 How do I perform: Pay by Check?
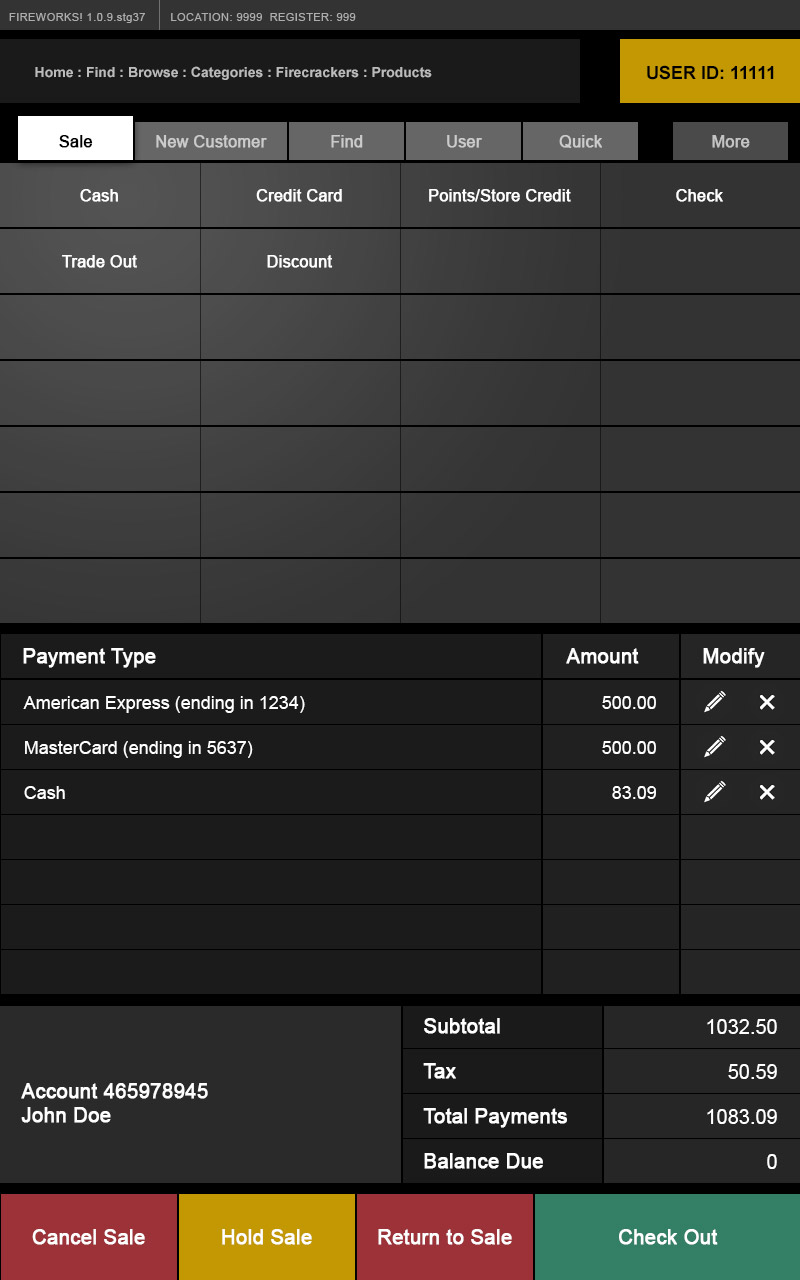tap(699, 196)
